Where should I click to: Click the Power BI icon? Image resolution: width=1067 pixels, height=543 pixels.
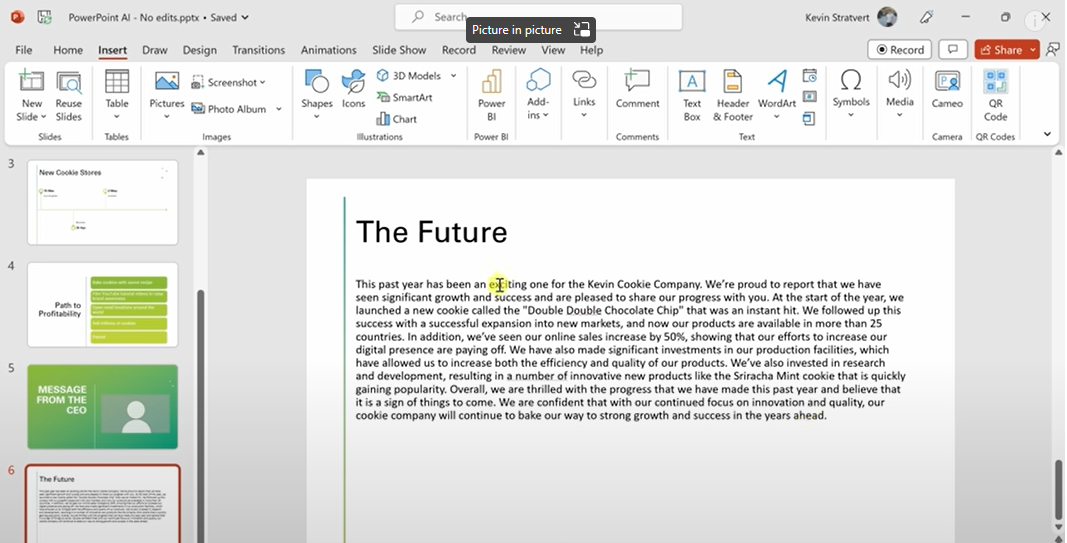pyautogui.click(x=491, y=93)
